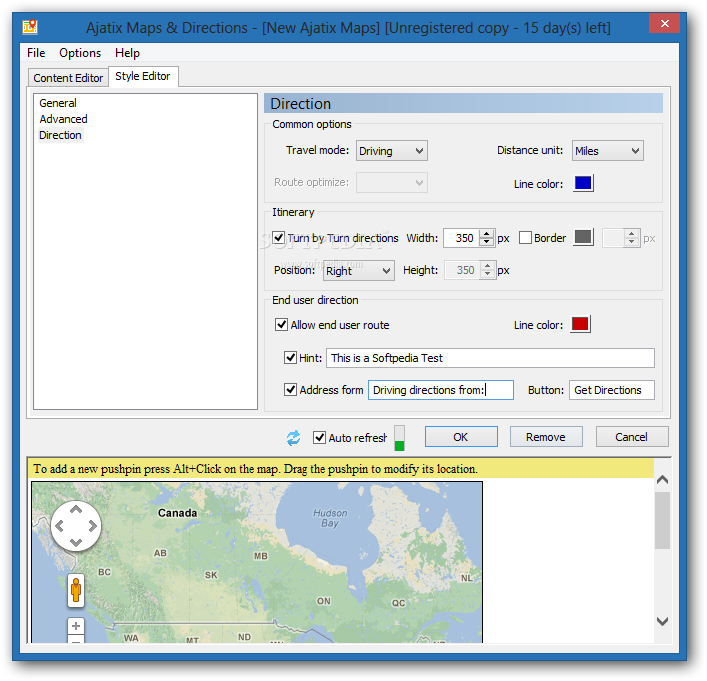707x681 pixels.
Task: Click the Hudson Bay label on map
Action: coord(331,518)
